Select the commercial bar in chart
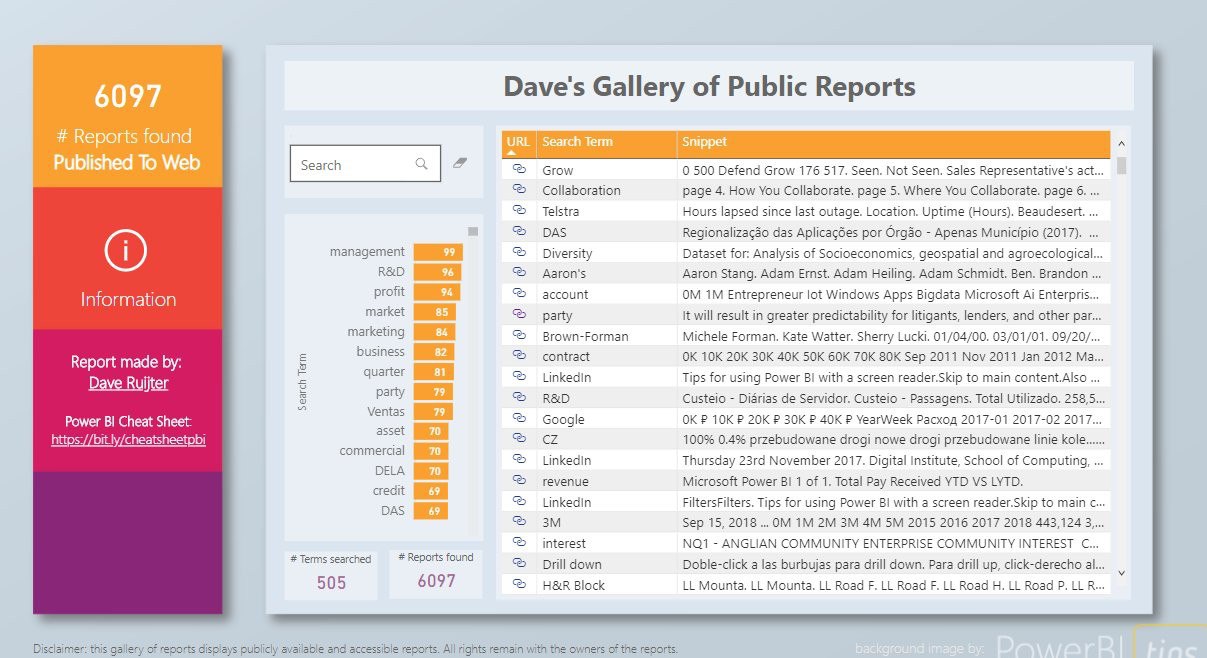The height and width of the screenshot is (658, 1207). click(431, 451)
